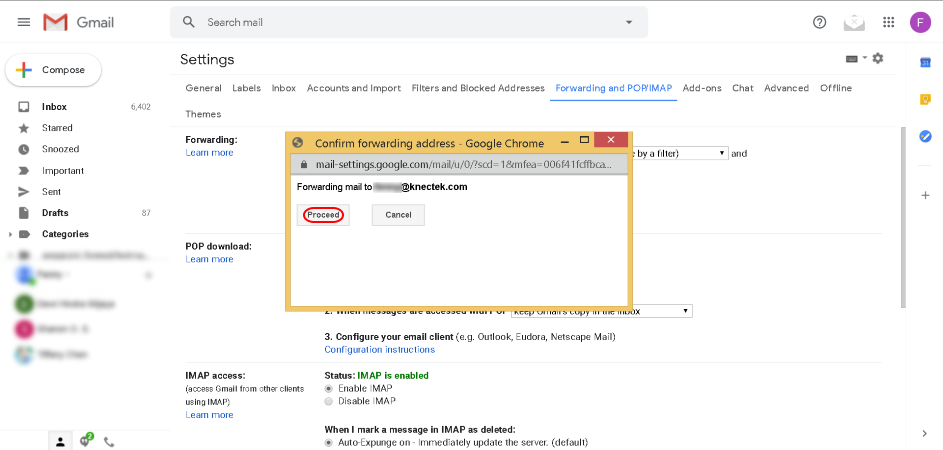Minimize the Confirm forwarding address window

click(565, 142)
